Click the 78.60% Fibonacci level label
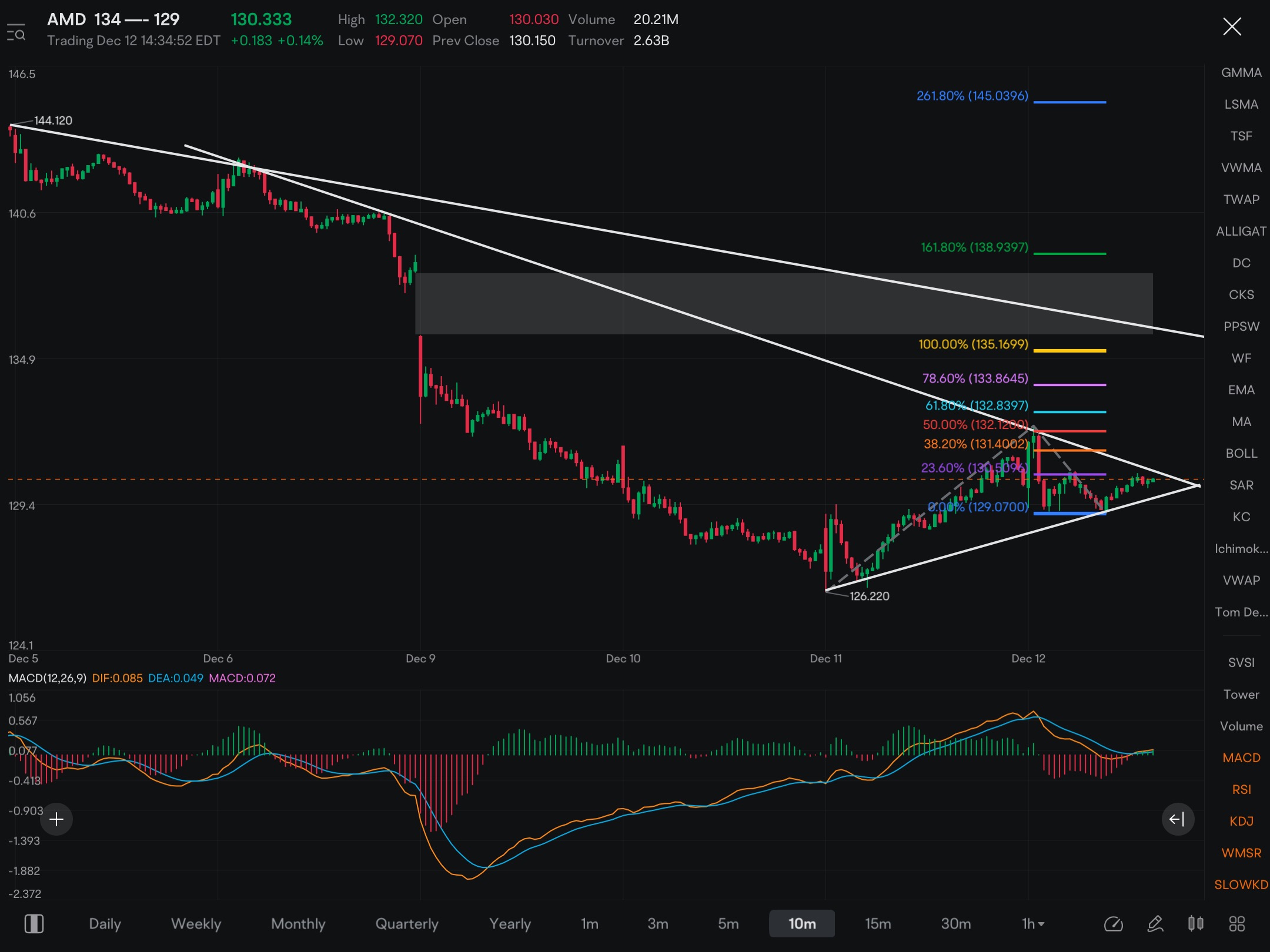 click(975, 378)
